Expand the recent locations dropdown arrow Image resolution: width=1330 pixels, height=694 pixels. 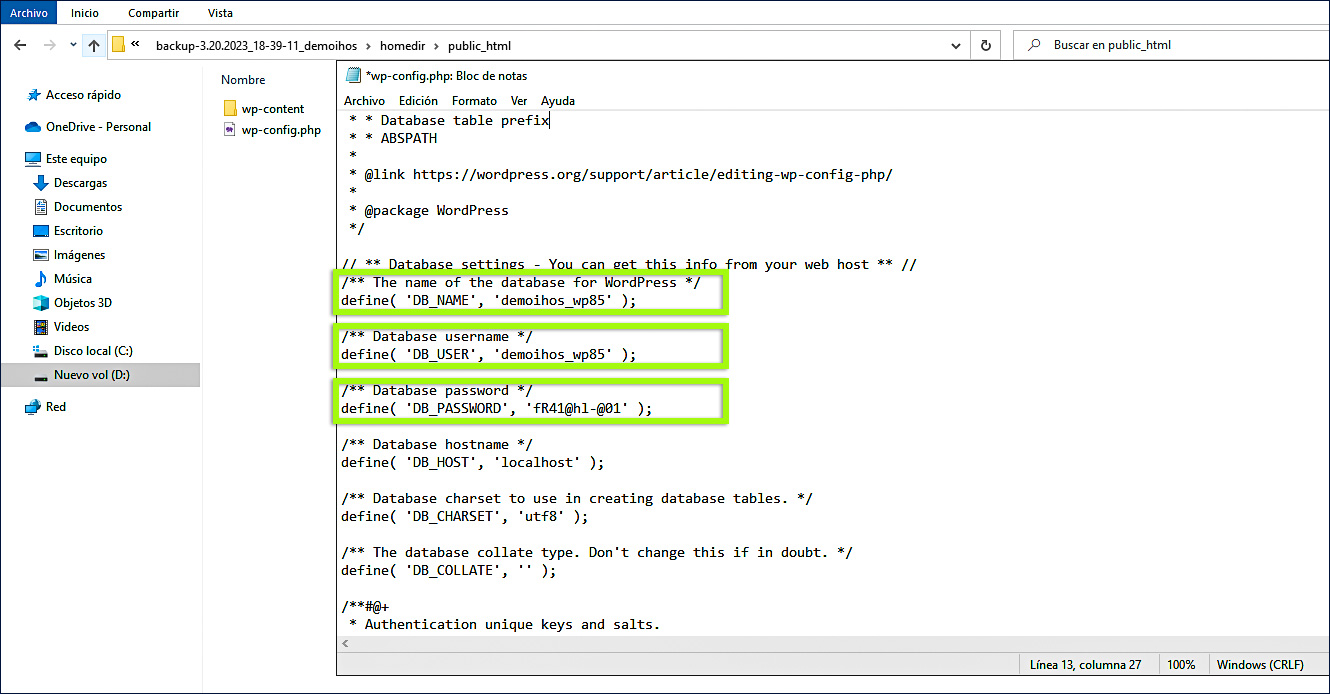[x=73, y=45]
